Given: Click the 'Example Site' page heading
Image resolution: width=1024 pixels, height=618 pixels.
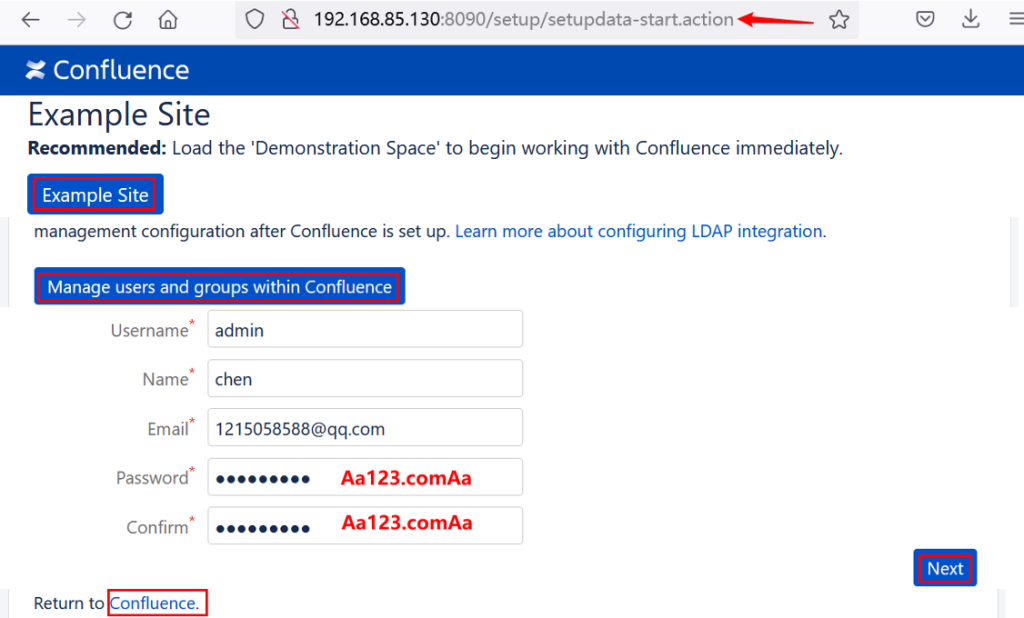Looking at the screenshot, I should coord(119,115).
